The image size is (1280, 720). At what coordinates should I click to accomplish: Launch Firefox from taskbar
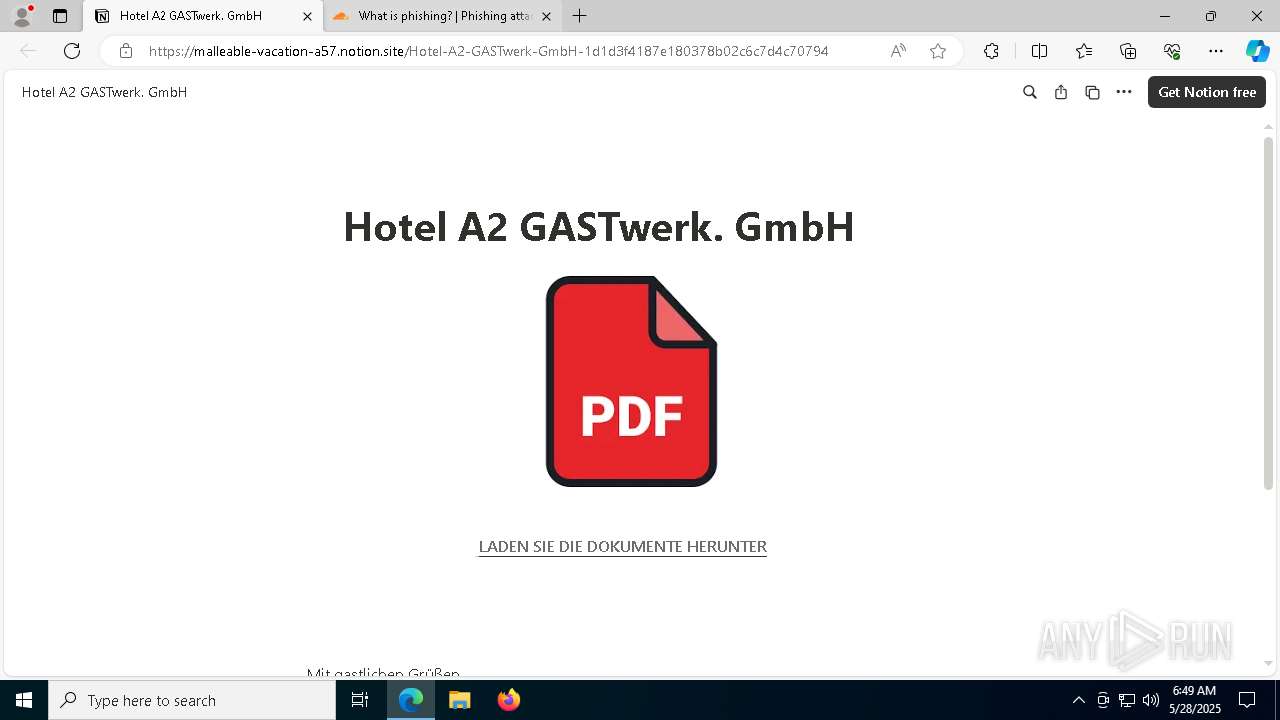(x=508, y=700)
